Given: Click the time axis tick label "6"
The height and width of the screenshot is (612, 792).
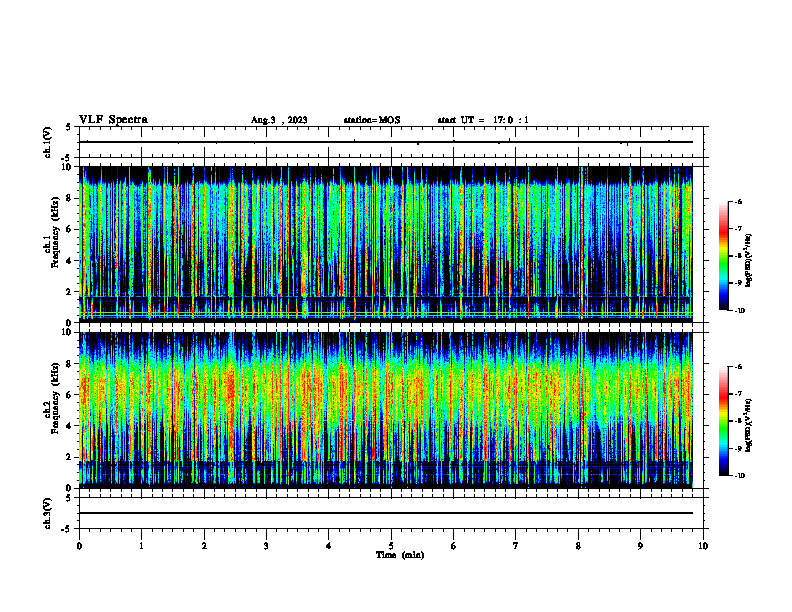Looking at the screenshot, I should click(x=454, y=546).
